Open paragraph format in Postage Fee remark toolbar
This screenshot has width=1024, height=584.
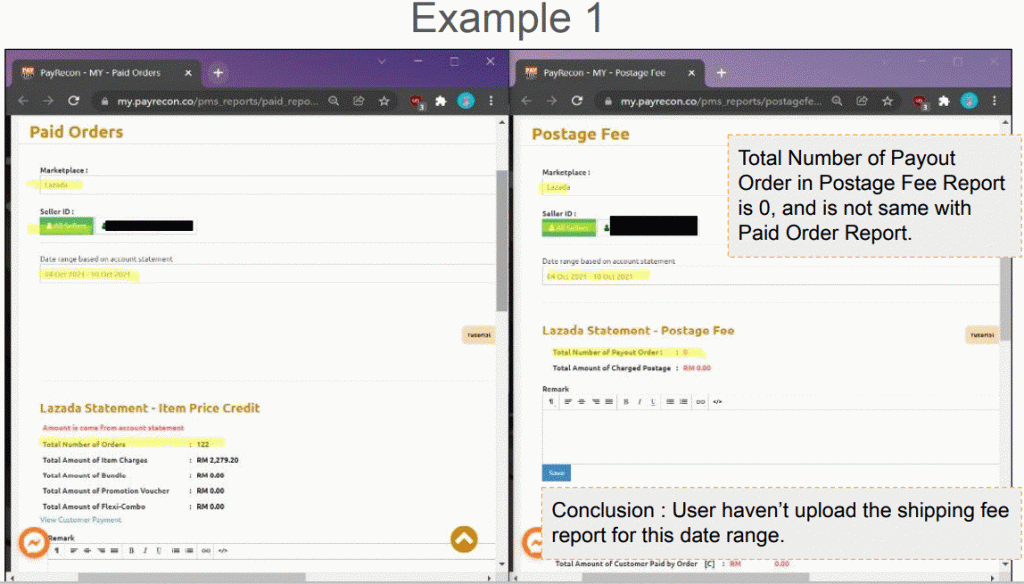[x=551, y=402]
